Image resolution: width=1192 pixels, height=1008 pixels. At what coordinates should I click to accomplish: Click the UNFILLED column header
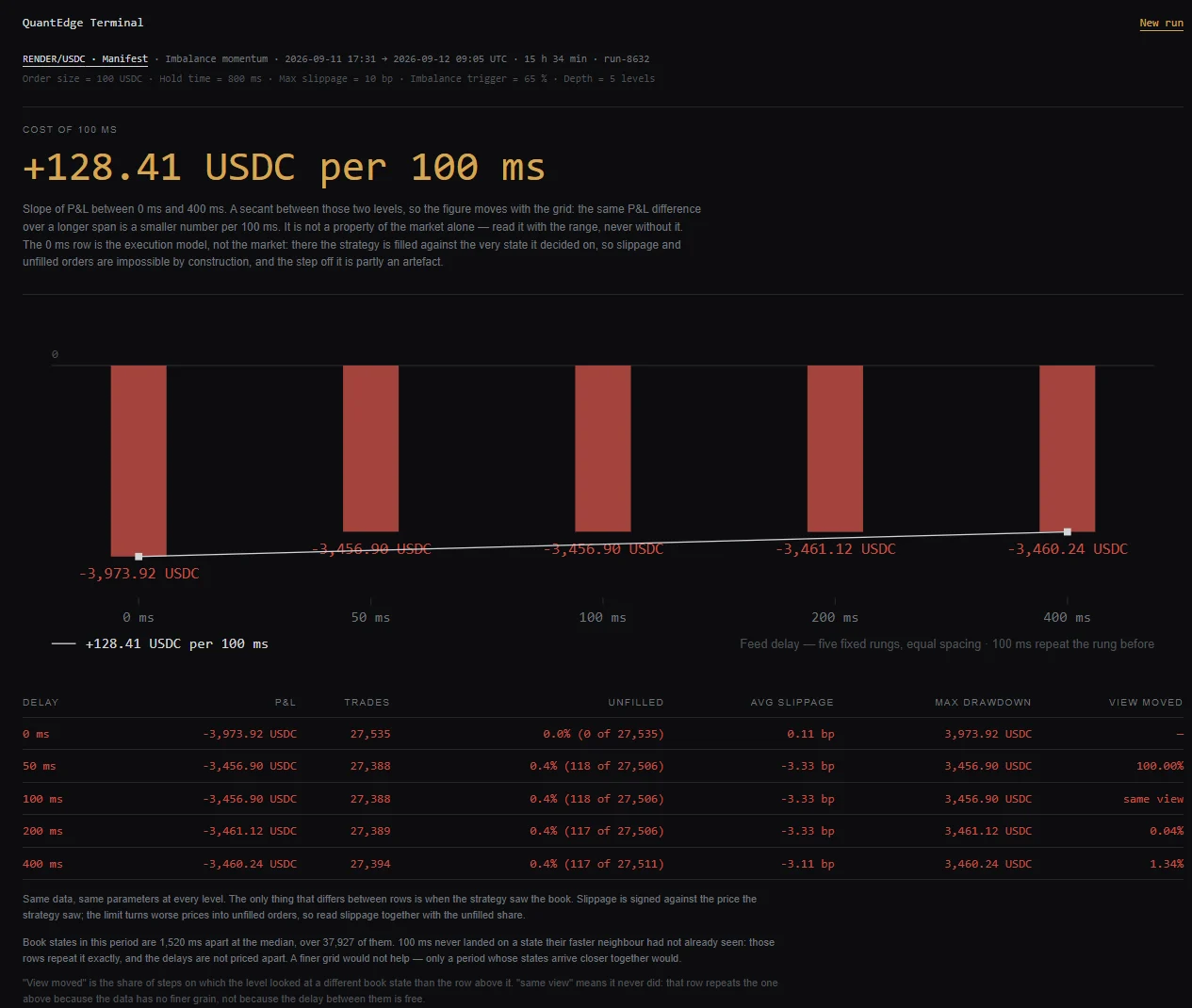coord(636,702)
